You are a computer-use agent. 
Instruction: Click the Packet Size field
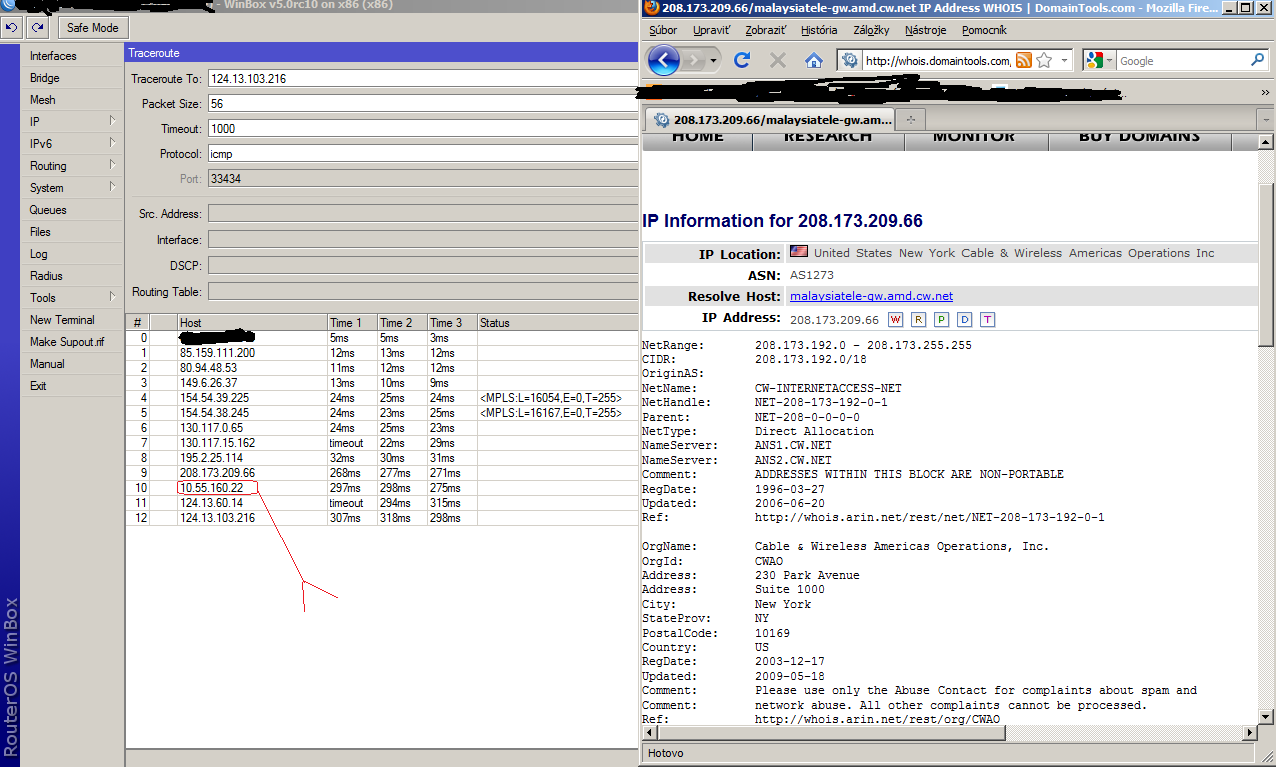click(x=422, y=104)
